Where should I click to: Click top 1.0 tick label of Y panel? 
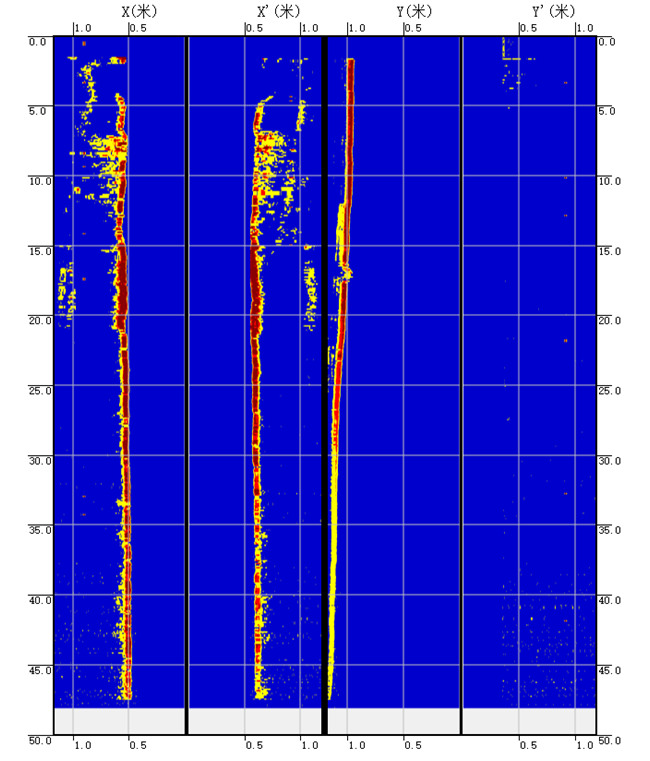pos(357,28)
